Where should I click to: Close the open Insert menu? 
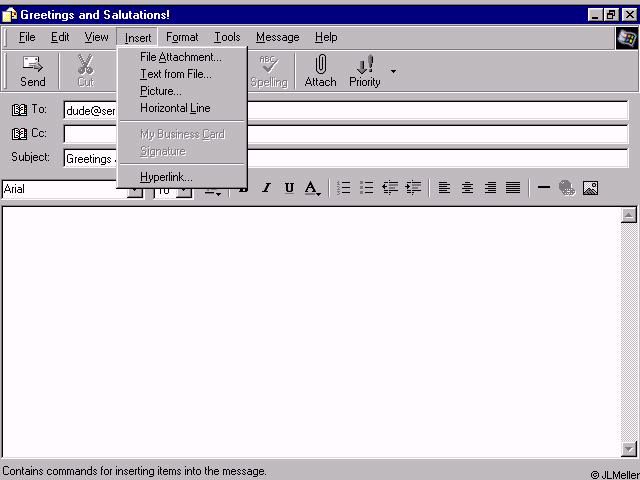point(138,38)
